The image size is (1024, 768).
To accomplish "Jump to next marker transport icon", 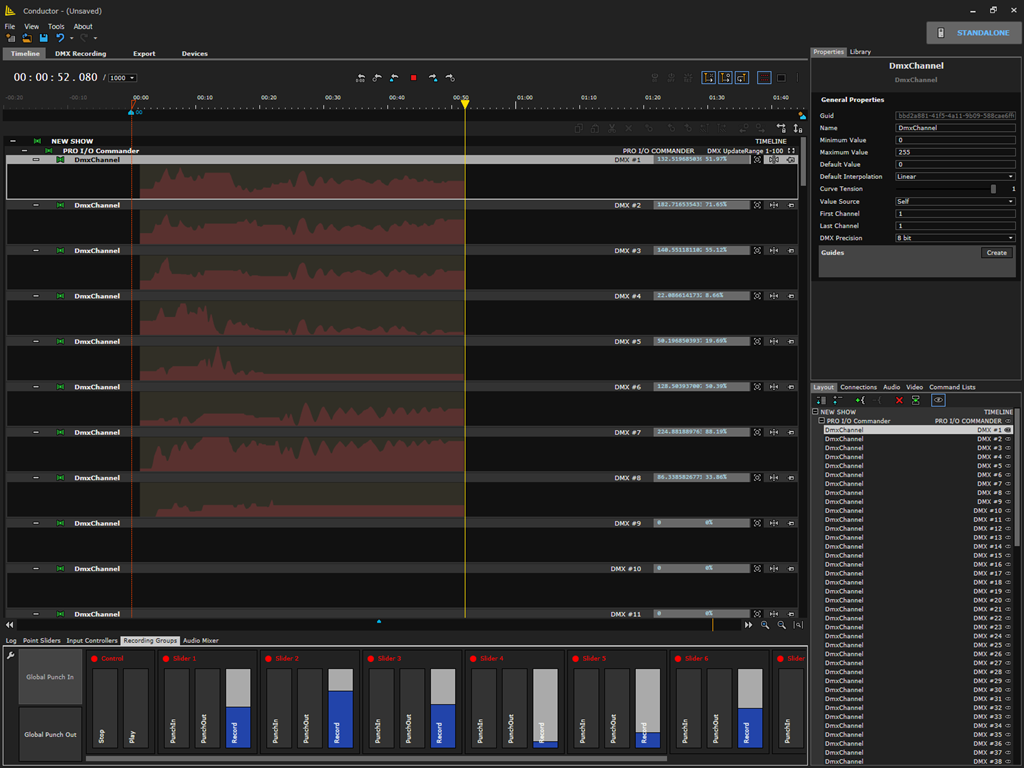I will click(432, 78).
